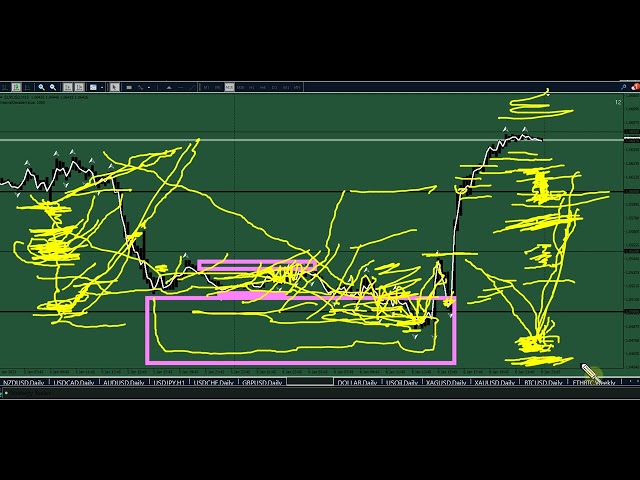The image size is (640, 480).
Task: Toggle the M15 timeframe button
Action: 229,87
